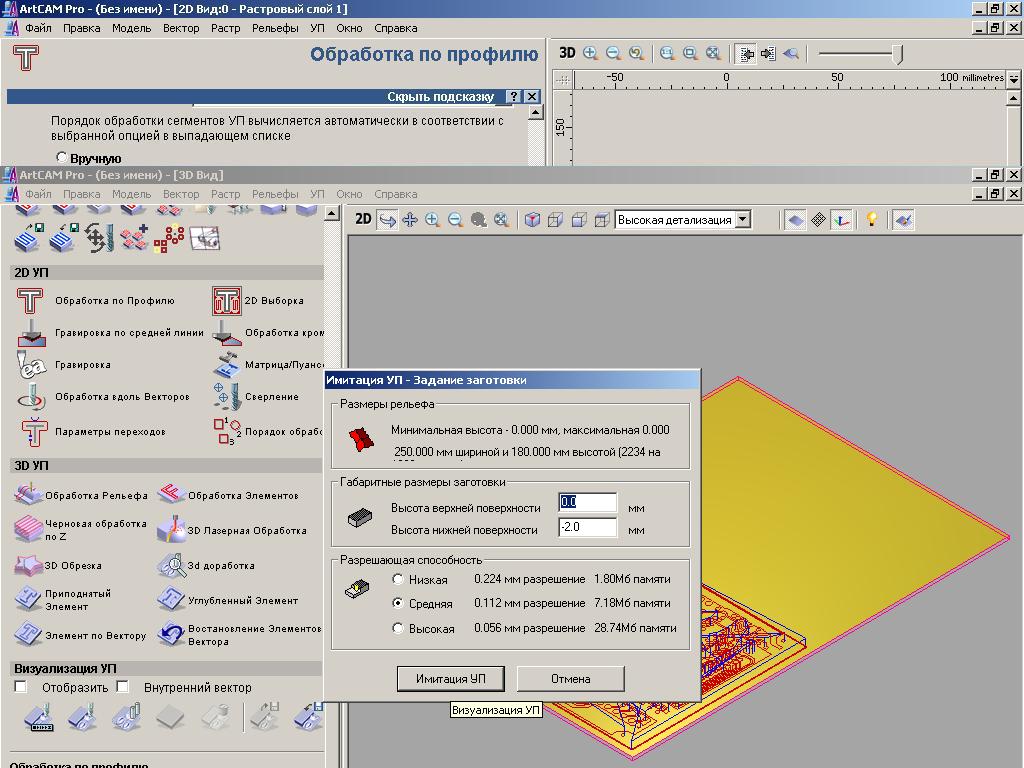The height and width of the screenshot is (768, 1024).
Task: Click scroll up arrow in hint panel
Action: 536,113
